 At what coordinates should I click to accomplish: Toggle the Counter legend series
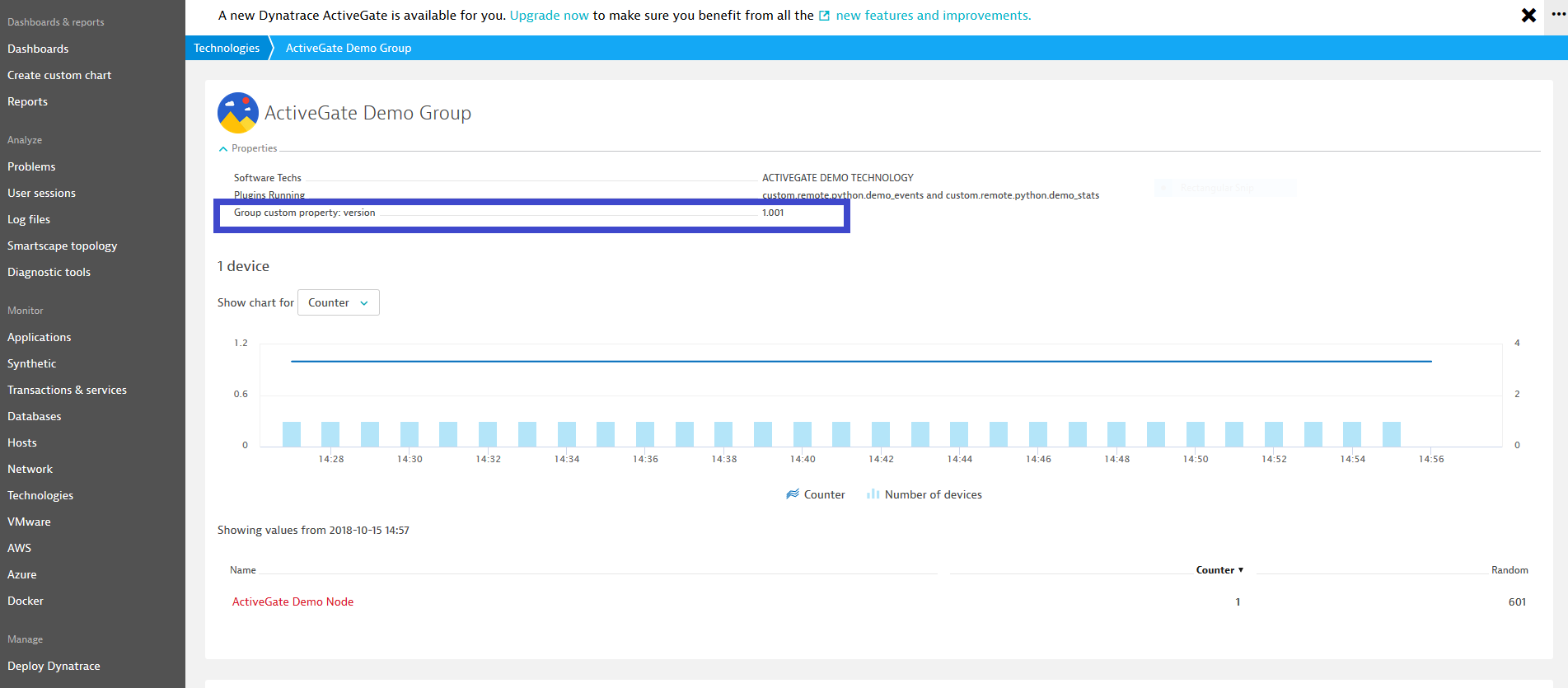click(x=816, y=494)
